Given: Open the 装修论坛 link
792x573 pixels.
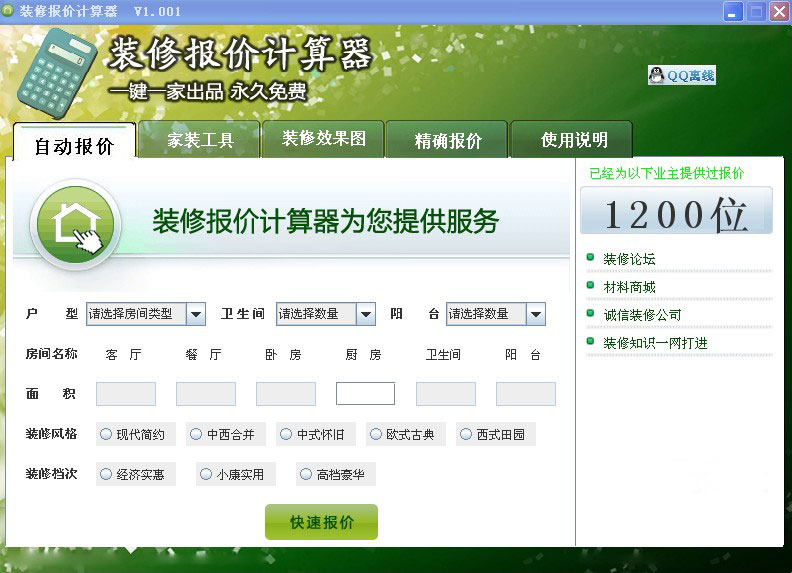Looking at the screenshot, I should 629,259.
